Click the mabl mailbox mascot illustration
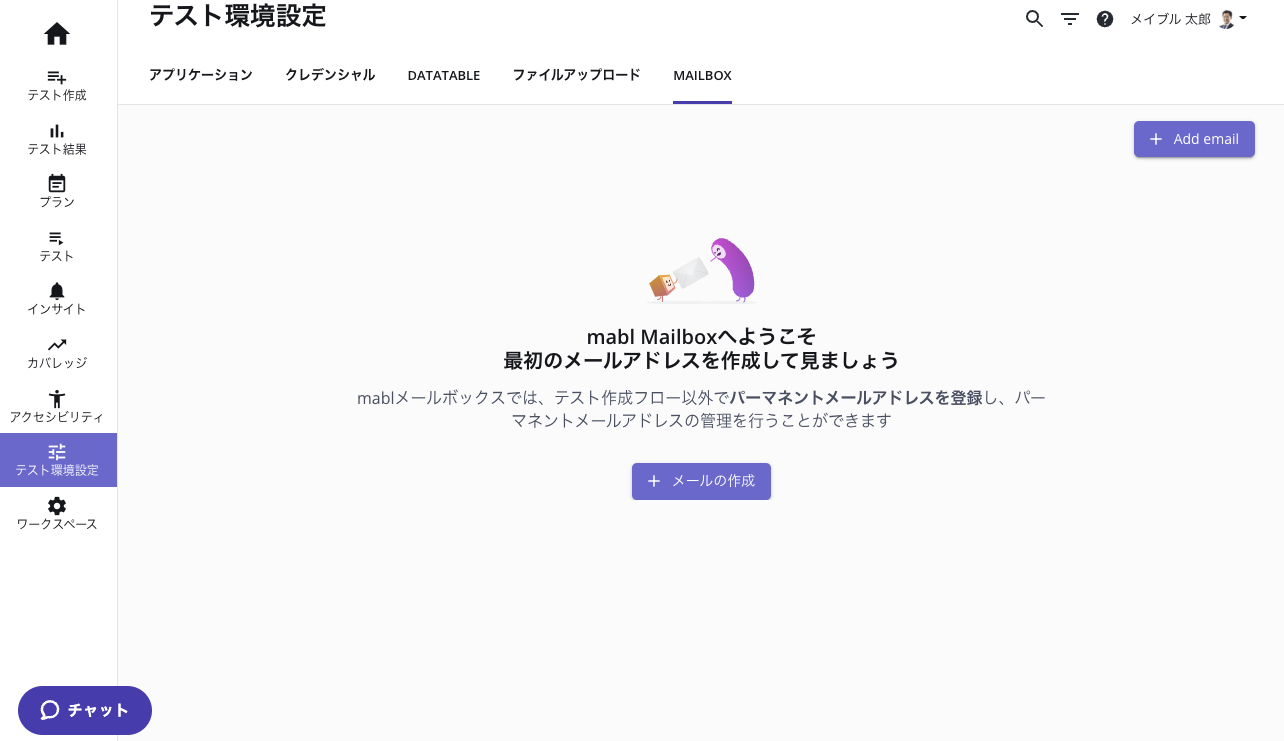This screenshot has height=741, width=1284. [x=701, y=271]
